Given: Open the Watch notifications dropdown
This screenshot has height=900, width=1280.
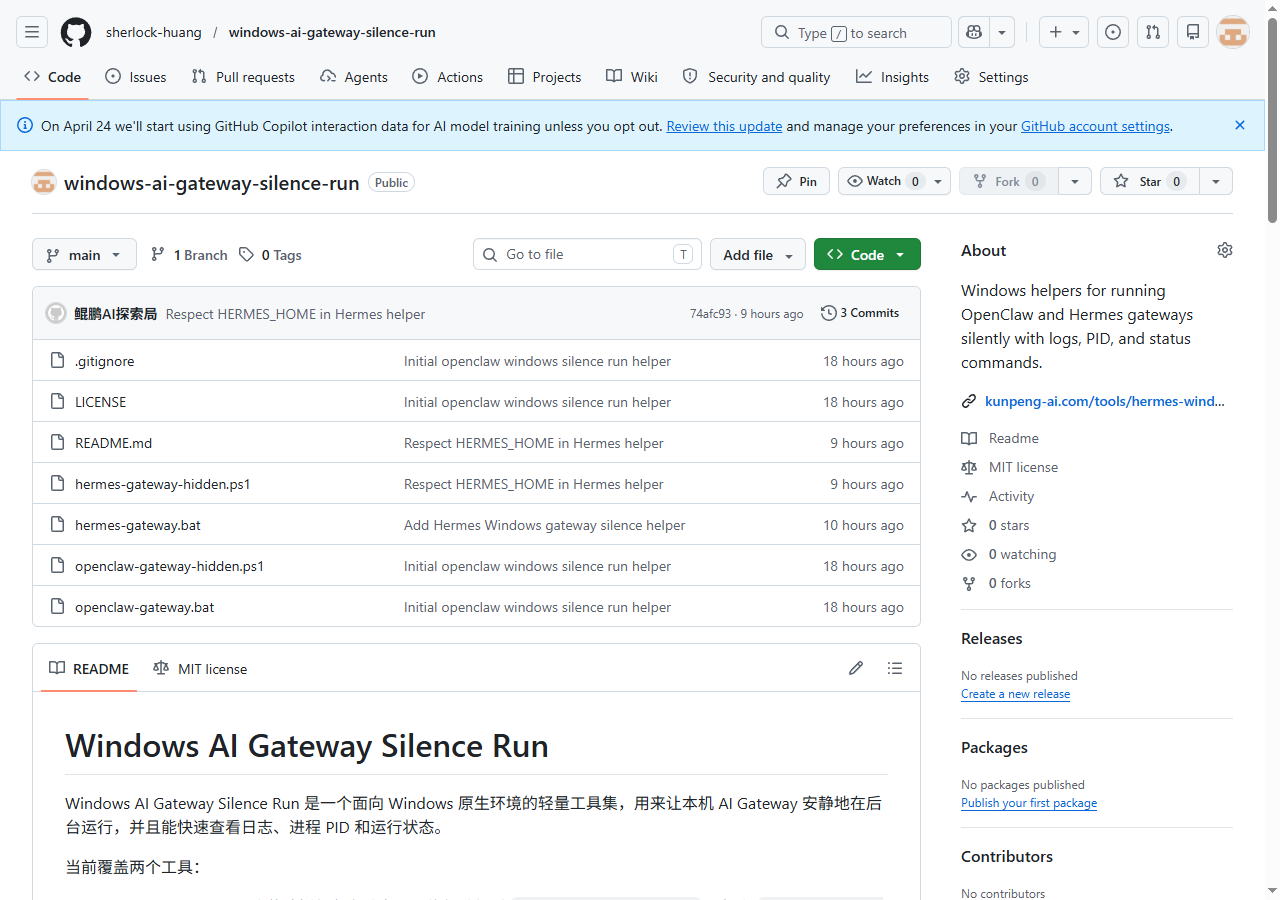Looking at the screenshot, I should tap(894, 181).
